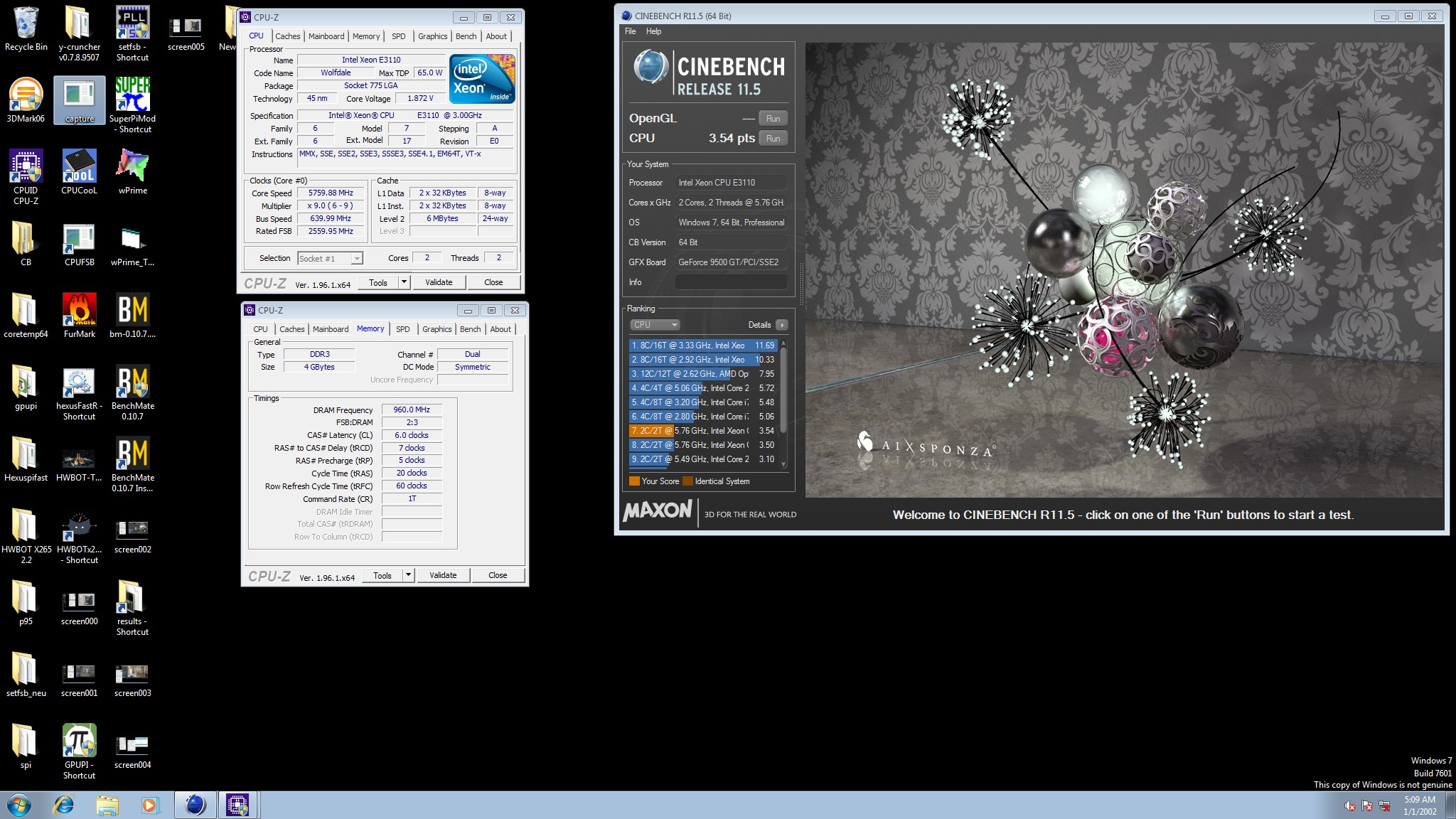Viewport: 1456px width, 819px height.
Task: Click Close in the top CPU-Z window
Action: (x=493, y=282)
